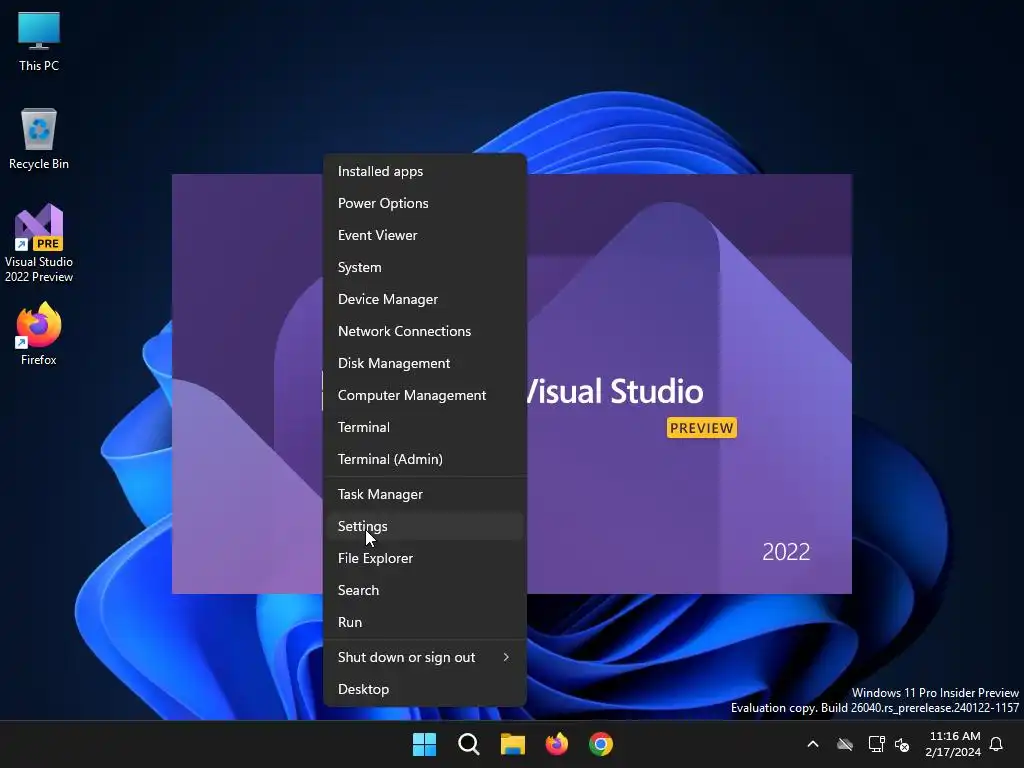Select Visual Studio 2022 Preview shortcut
The height and width of the screenshot is (768, 1024).
point(39,243)
